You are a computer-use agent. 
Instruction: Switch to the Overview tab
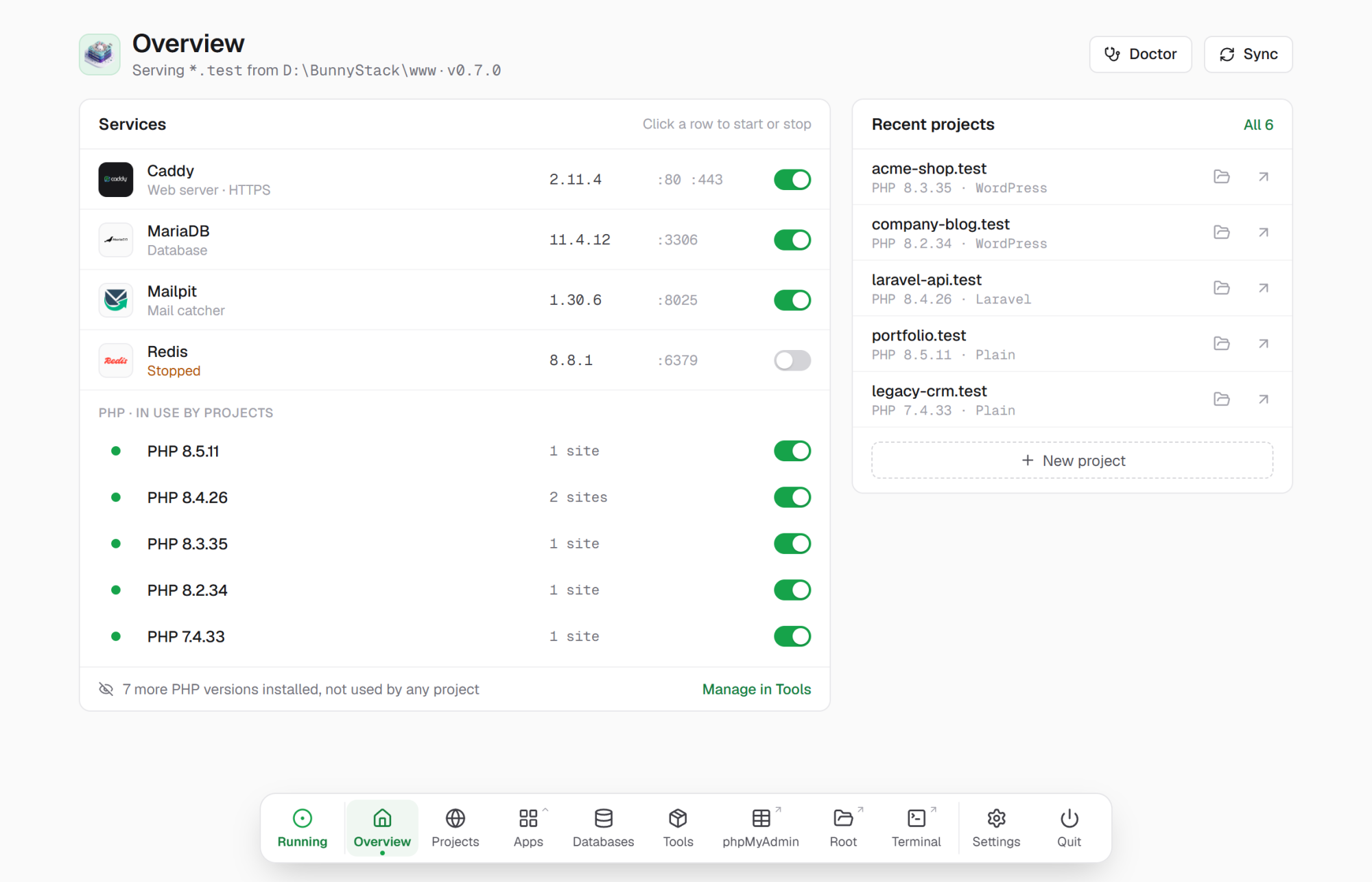click(x=382, y=828)
